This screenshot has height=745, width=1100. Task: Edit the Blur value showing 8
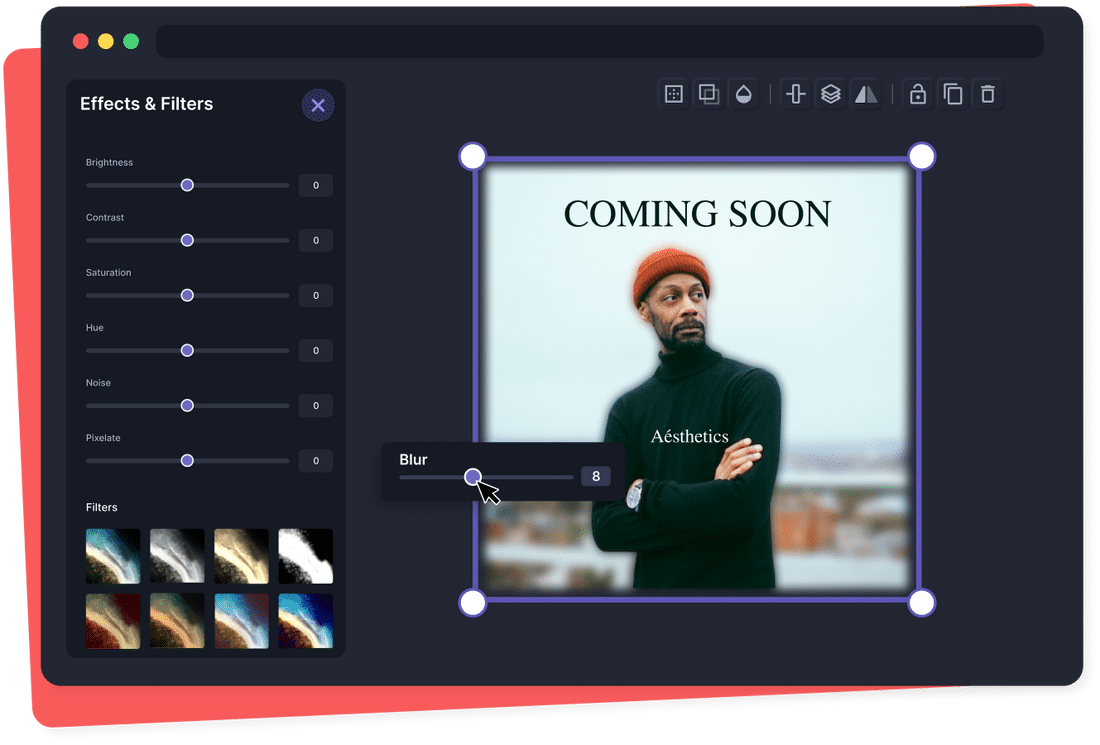pyautogui.click(x=596, y=476)
